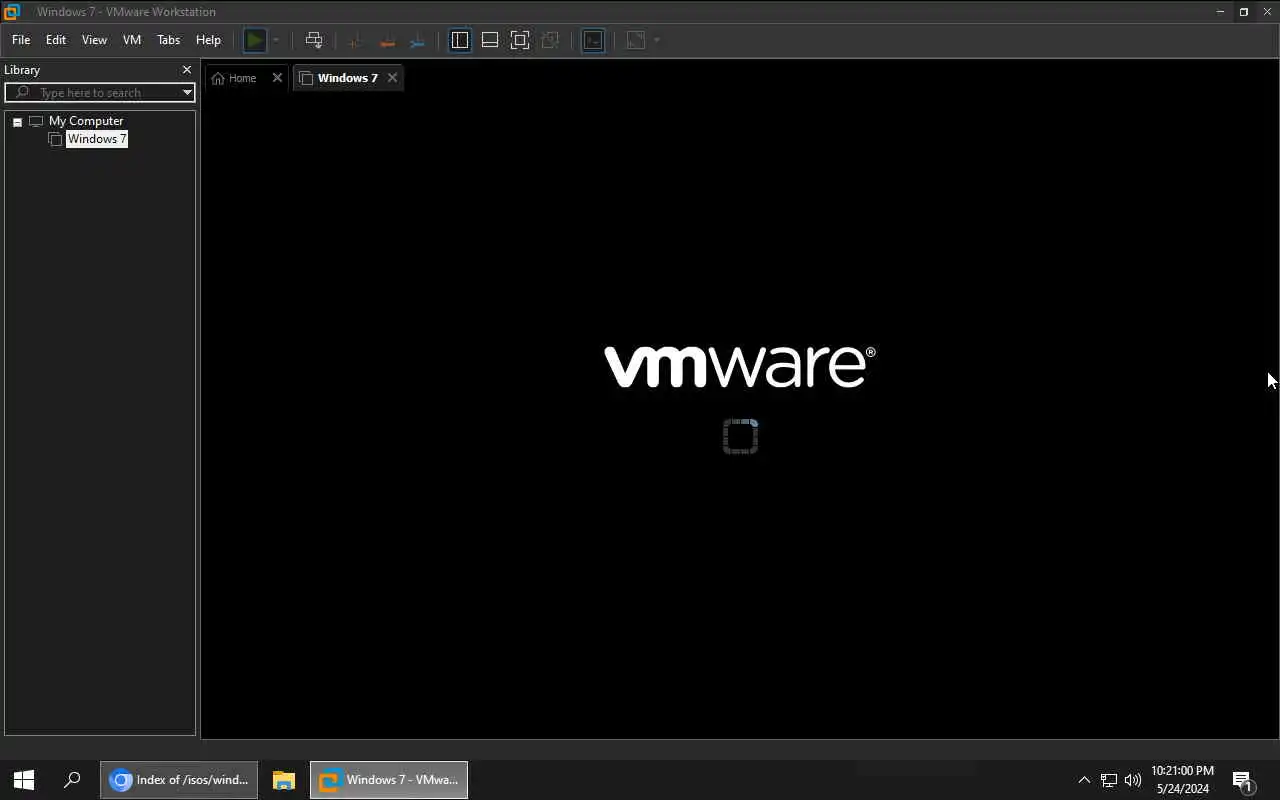Select Windows 7 VM in library tree
Screen dimensions: 1280x800
[96, 139]
